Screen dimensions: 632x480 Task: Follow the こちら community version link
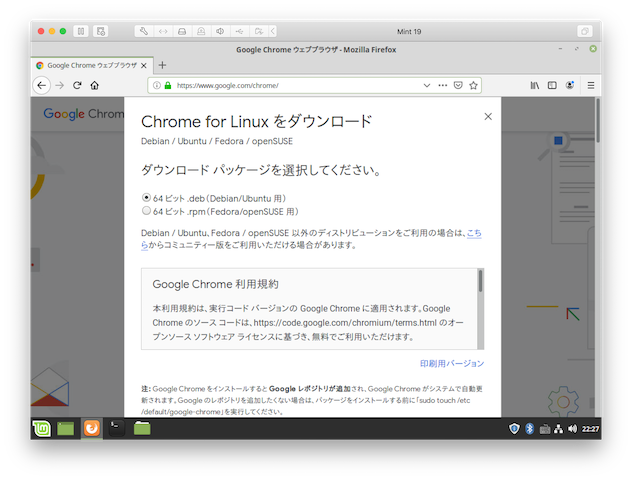coord(474,233)
